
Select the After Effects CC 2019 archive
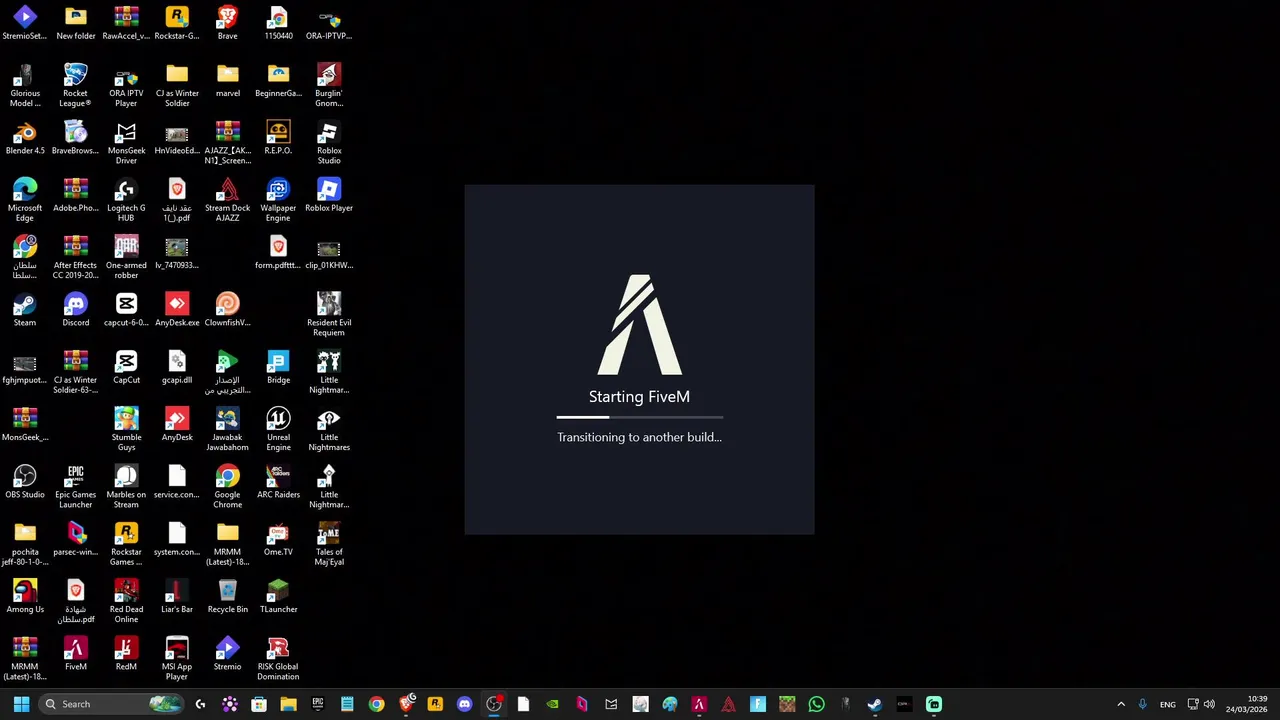coord(76,257)
